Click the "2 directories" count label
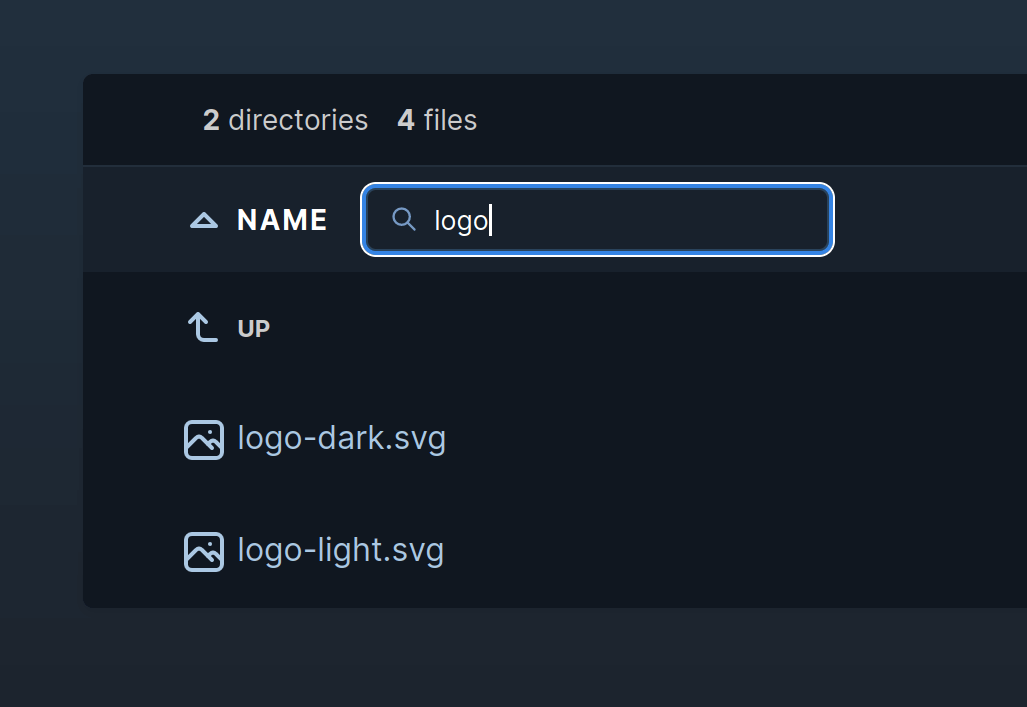1027x707 pixels. (286, 120)
